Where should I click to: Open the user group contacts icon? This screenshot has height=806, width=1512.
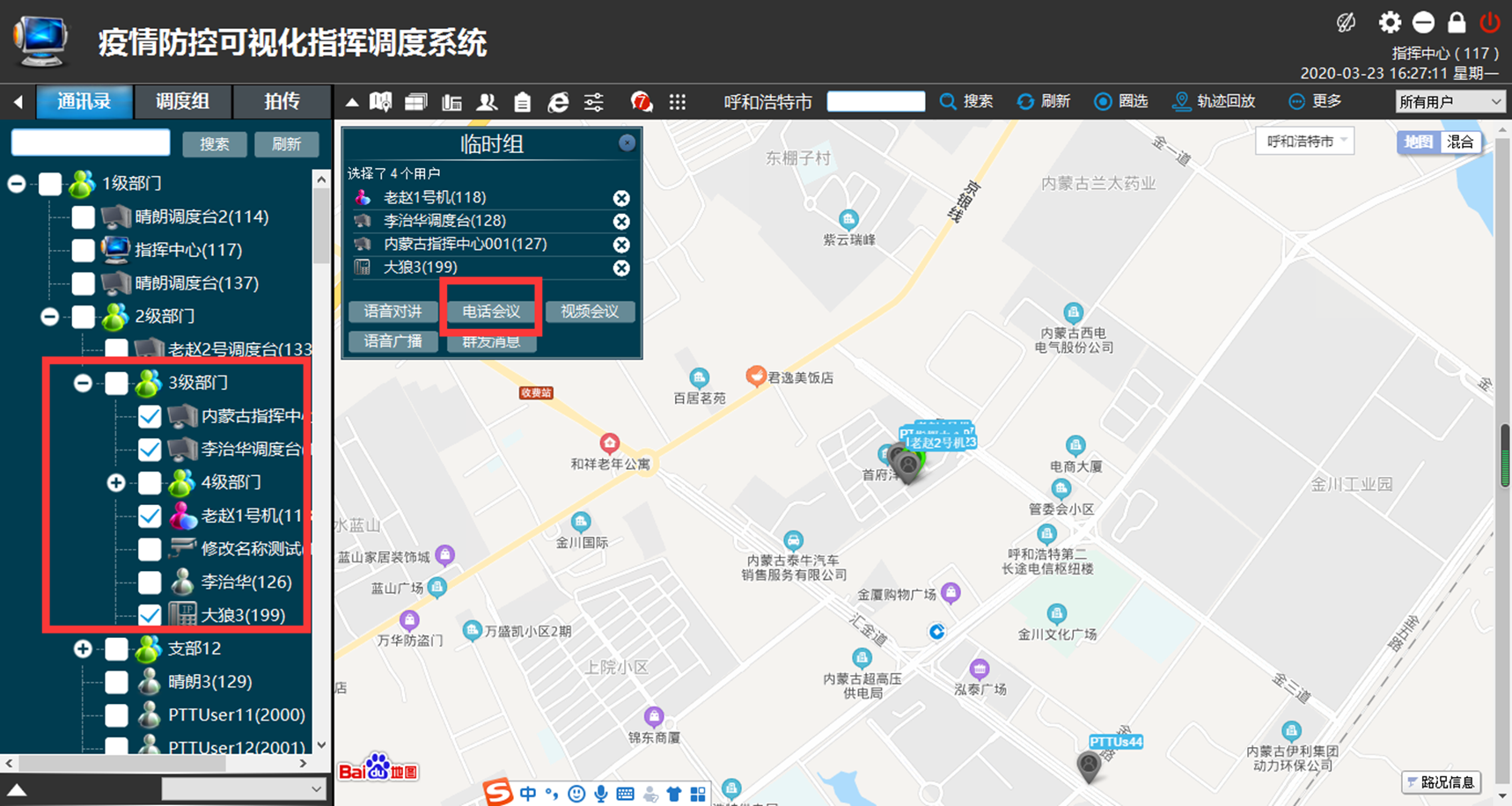[x=487, y=102]
